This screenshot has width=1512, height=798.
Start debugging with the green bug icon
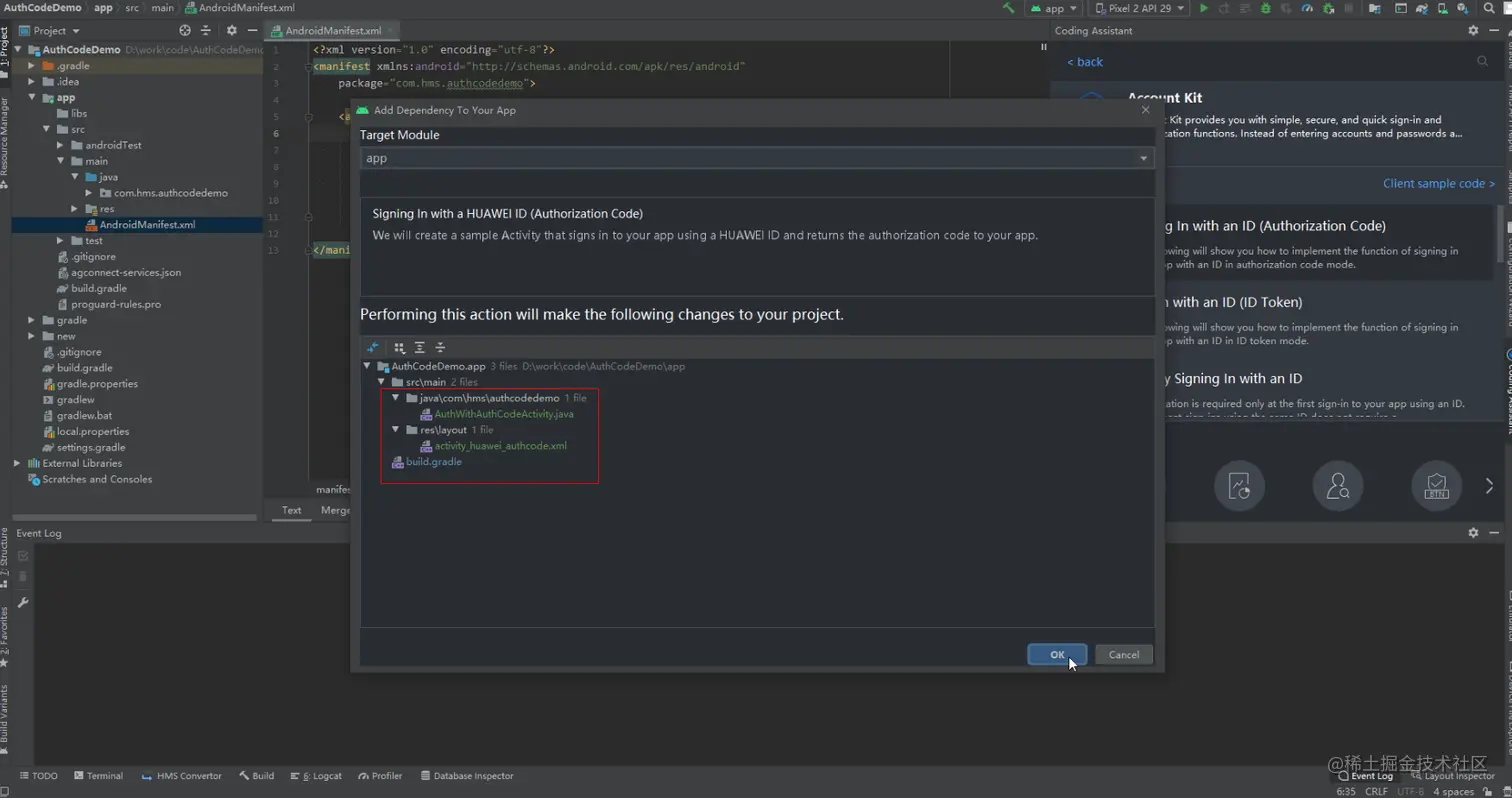[1266, 8]
